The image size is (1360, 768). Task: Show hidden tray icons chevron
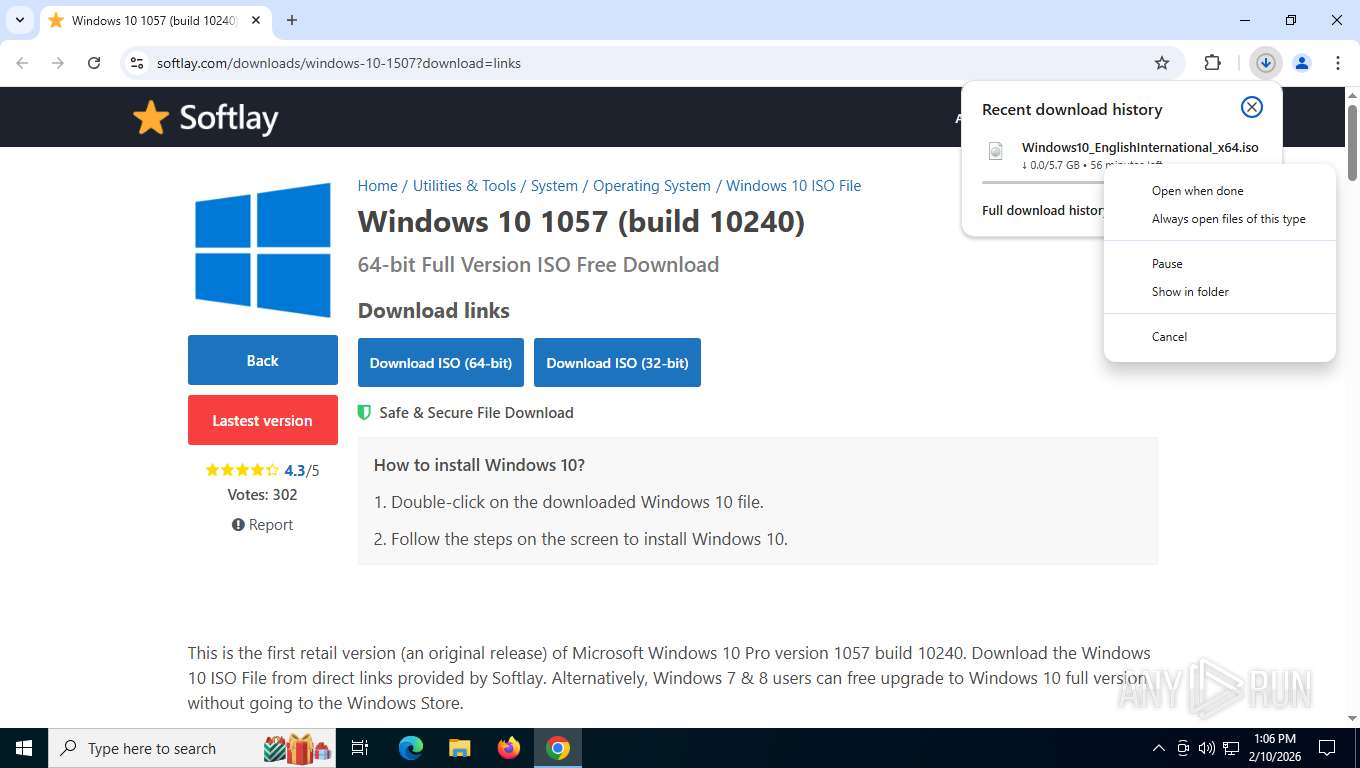1159,748
